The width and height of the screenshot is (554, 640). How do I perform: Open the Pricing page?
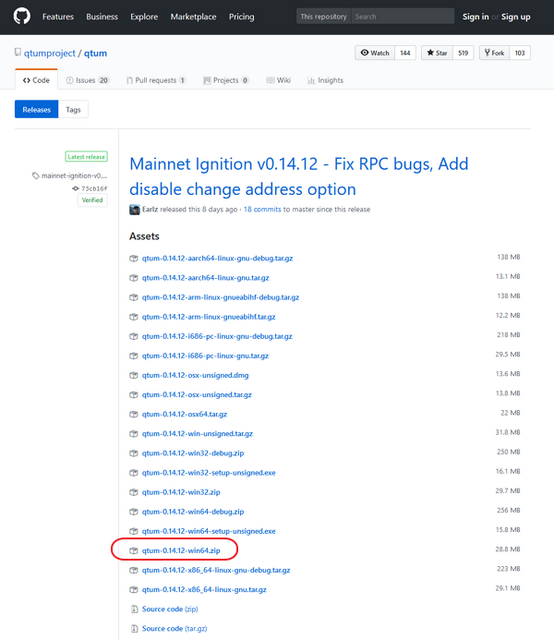click(241, 17)
